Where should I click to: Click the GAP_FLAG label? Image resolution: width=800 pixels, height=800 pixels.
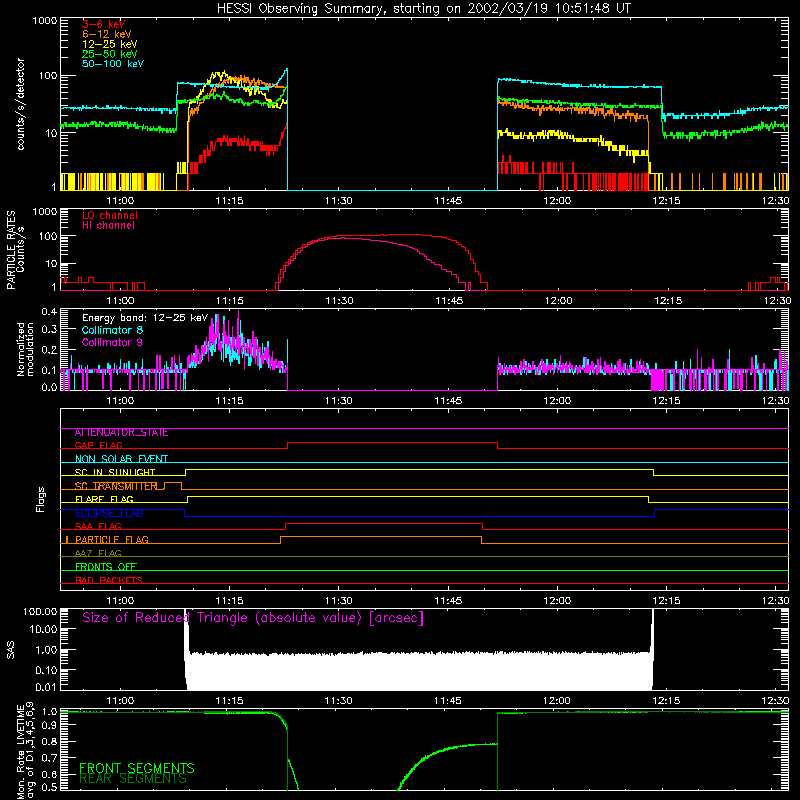pyautogui.click(x=98, y=445)
